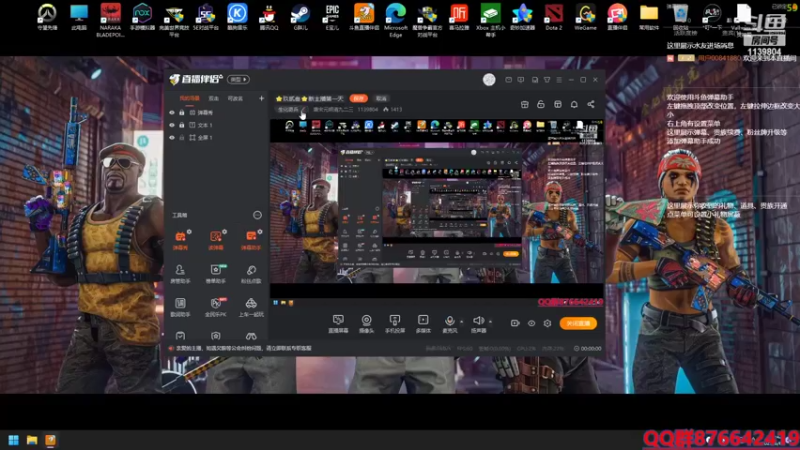The height and width of the screenshot is (450, 800).
Task: Toggle the unlock padlock icon in the header
Action: pos(541,104)
